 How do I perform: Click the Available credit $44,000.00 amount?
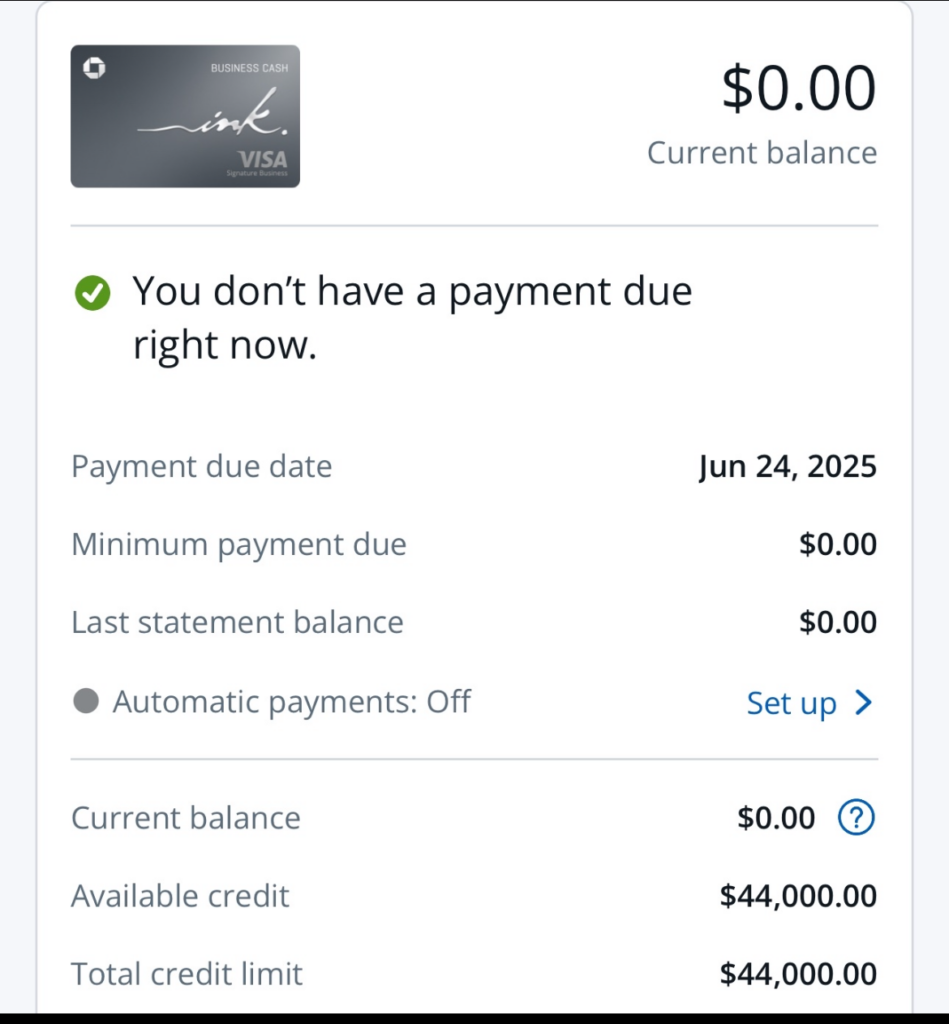point(797,896)
